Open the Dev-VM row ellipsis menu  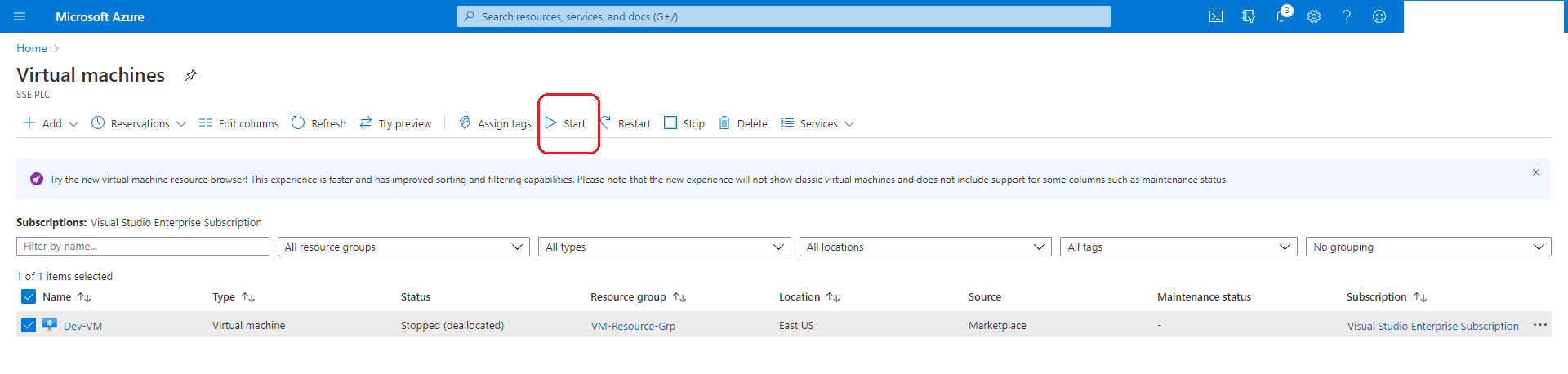coord(1540,325)
